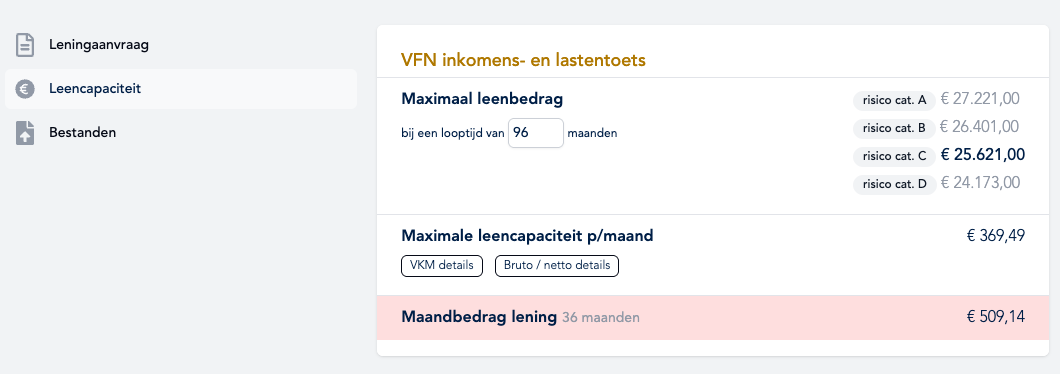
Task: Click the € 24.173,00 amount
Action: [x=980, y=183]
